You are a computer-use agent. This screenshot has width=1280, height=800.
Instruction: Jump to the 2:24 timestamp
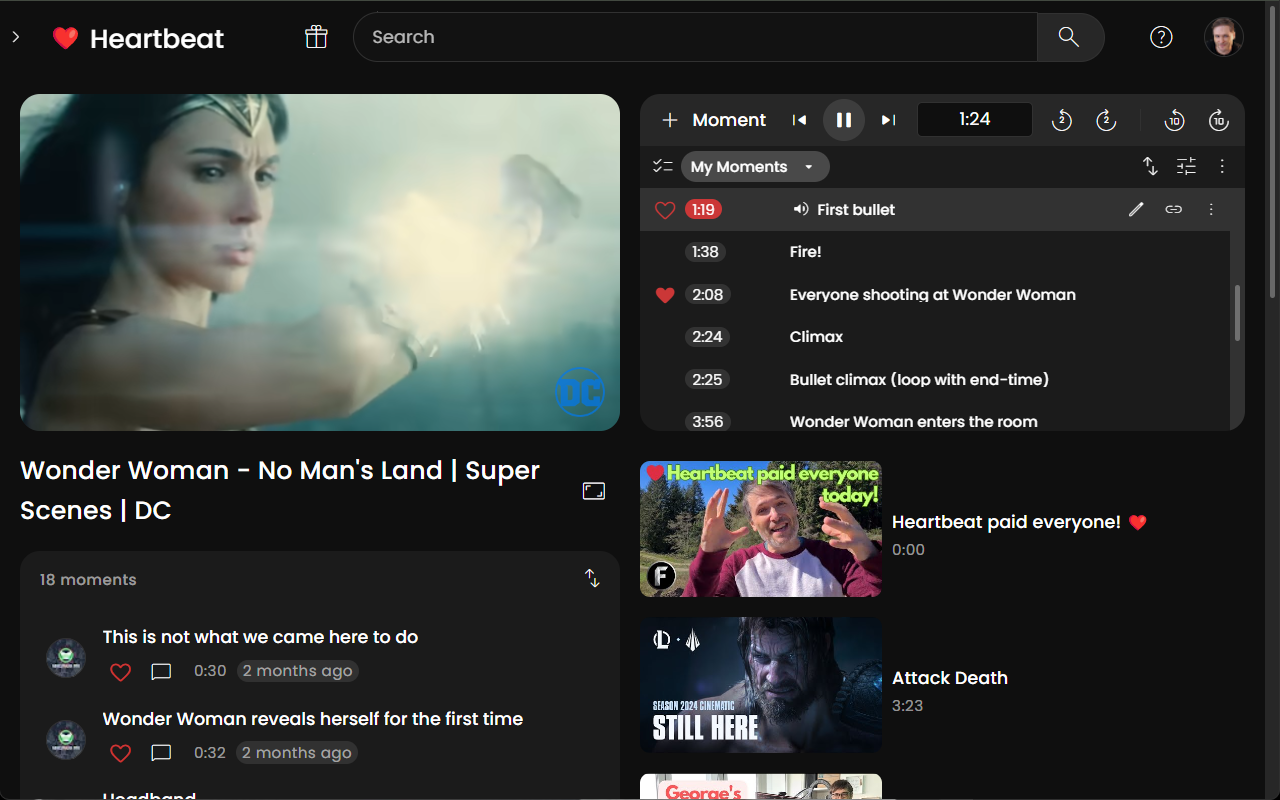click(x=707, y=337)
